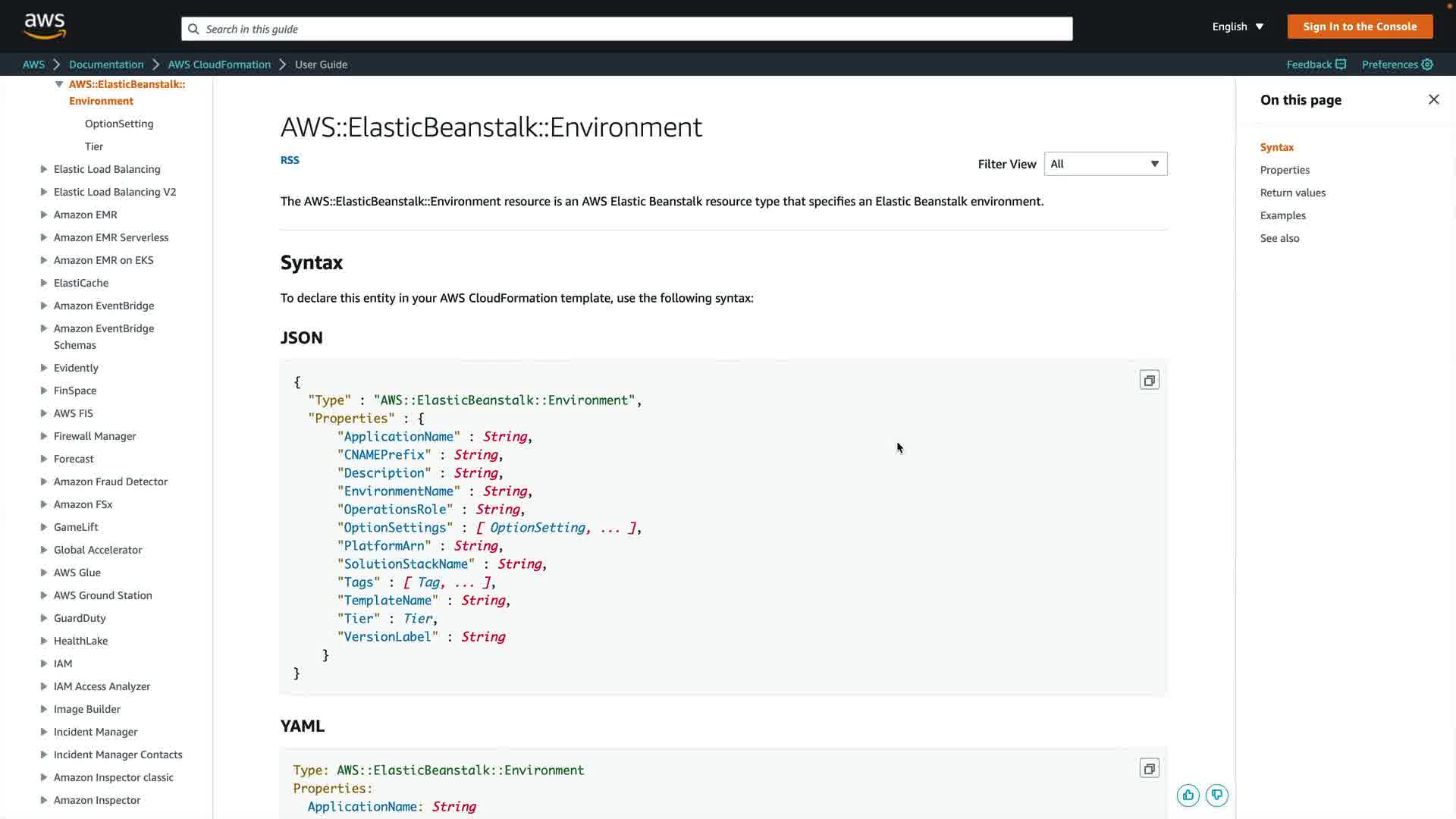Click the thumbs up feedback icon
The image size is (1456, 819).
[x=1188, y=795]
